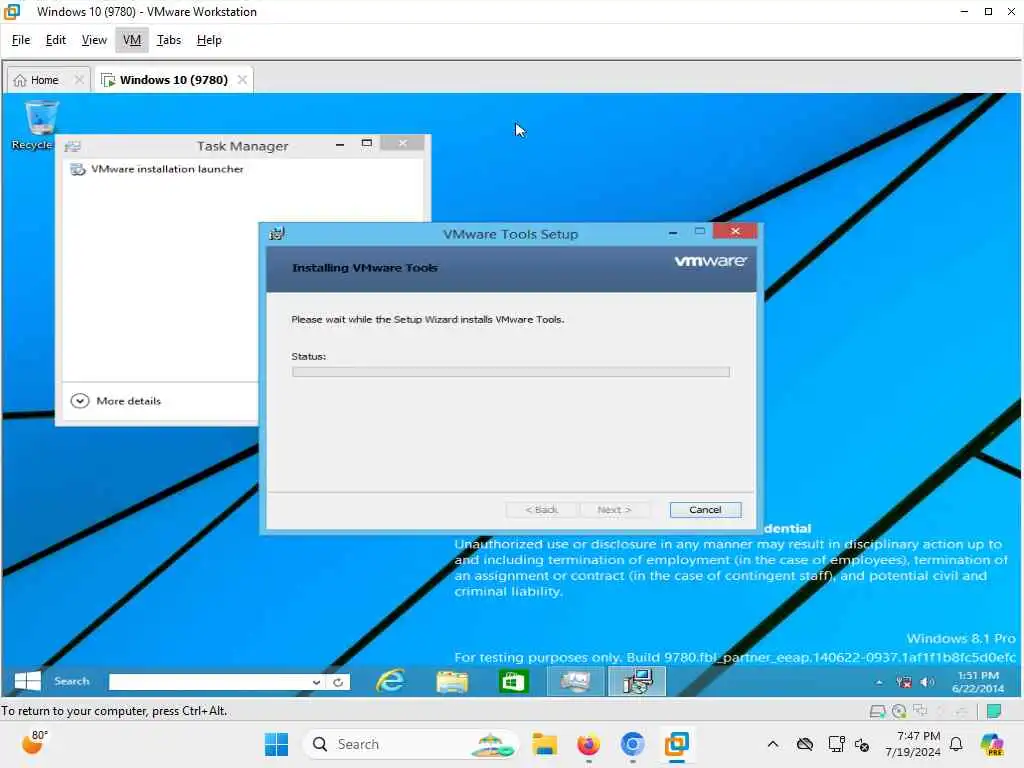Click the CD/DVD drive status bar icon
1024x768 pixels.
pyautogui.click(x=899, y=711)
